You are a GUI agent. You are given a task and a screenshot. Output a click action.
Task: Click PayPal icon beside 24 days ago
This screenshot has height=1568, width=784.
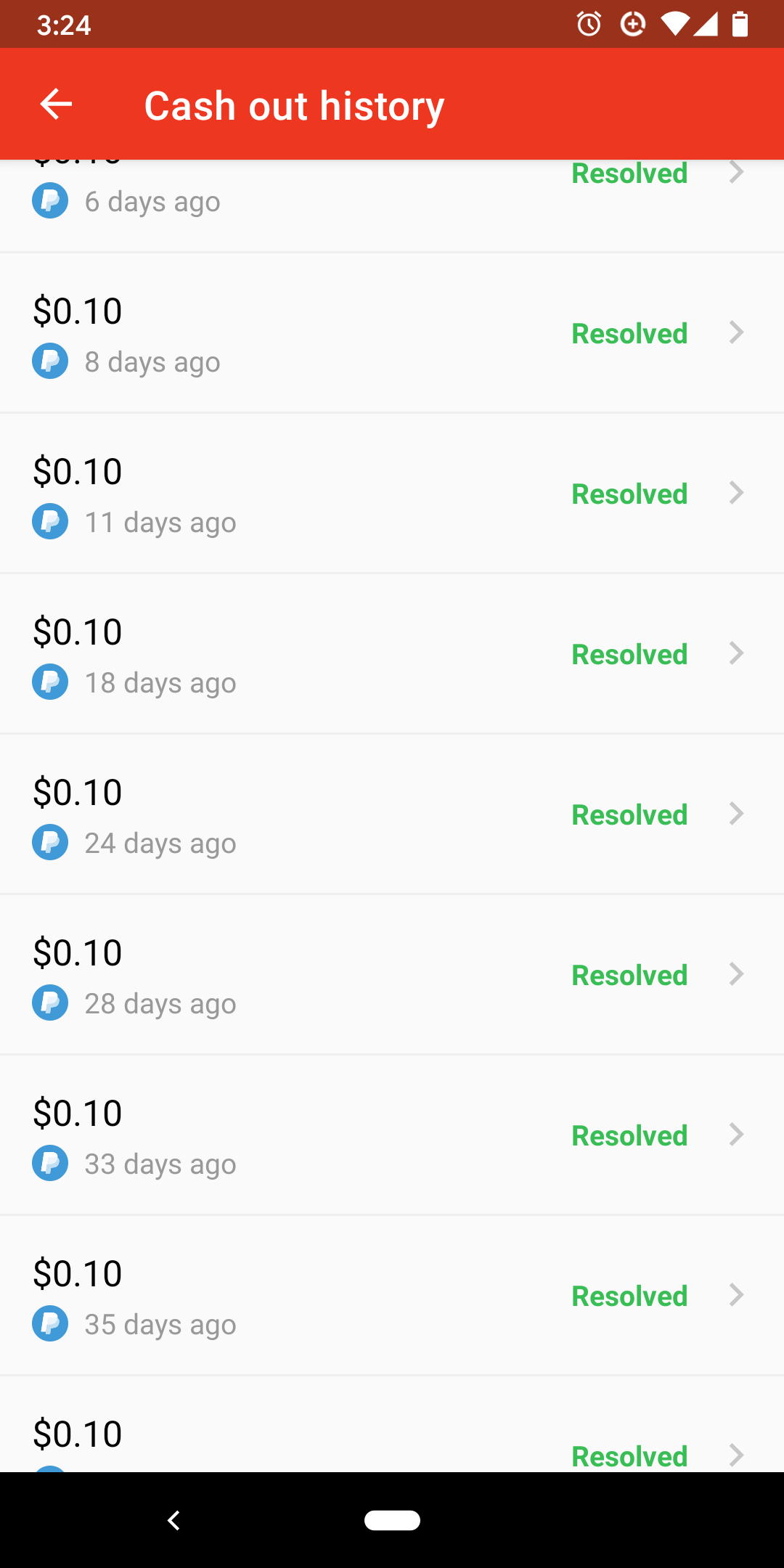(50, 843)
